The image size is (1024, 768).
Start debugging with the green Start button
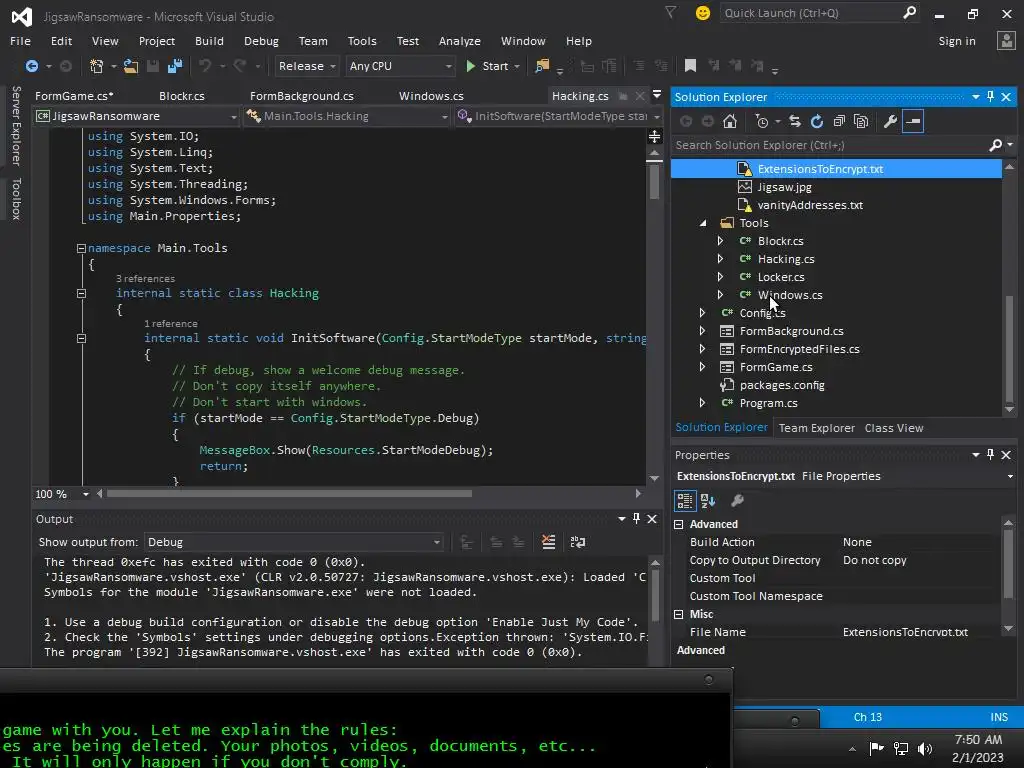pos(488,66)
